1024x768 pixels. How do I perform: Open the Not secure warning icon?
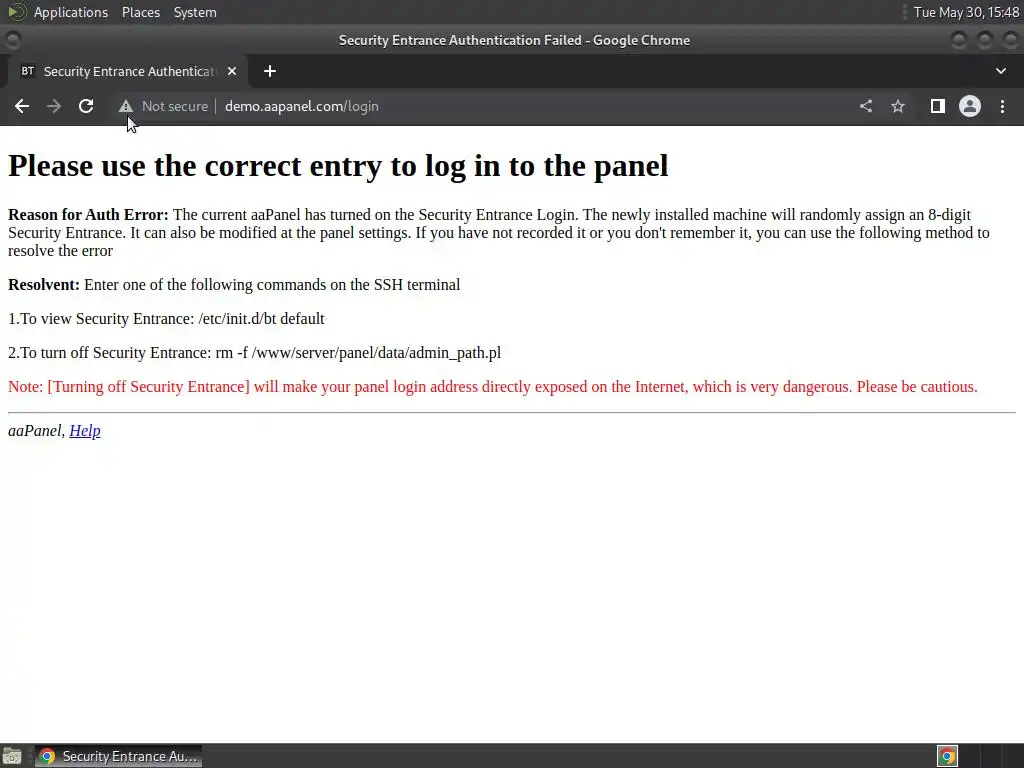(x=125, y=106)
